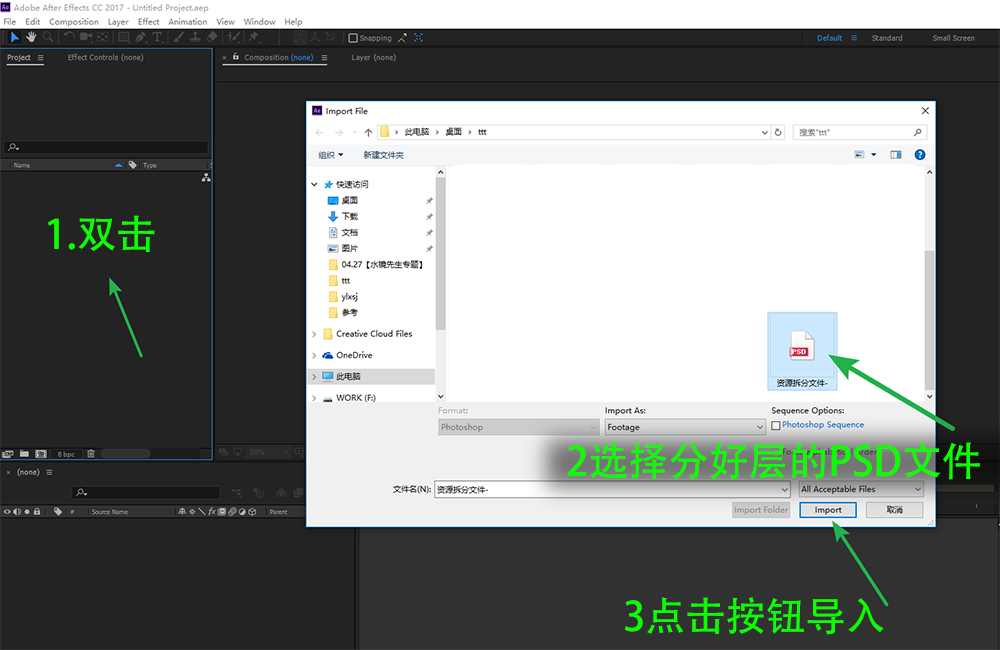The height and width of the screenshot is (650, 1000).
Task: Select the Zoom magnifier tool
Action: click(48, 38)
